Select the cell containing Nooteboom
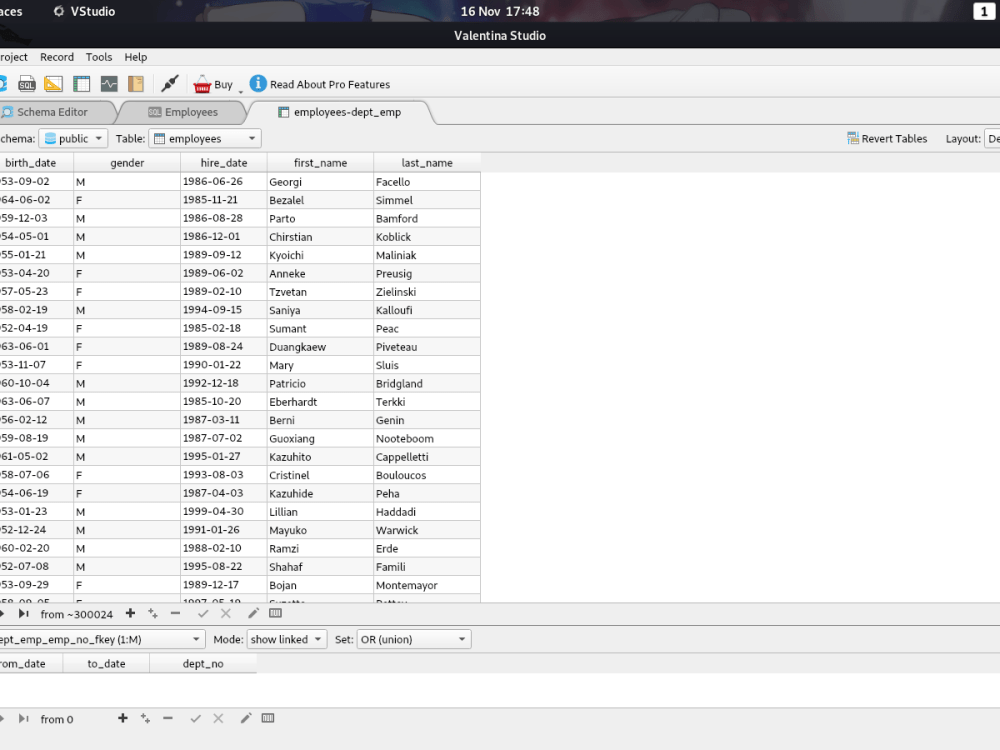The image size is (1000, 750). click(x=427, y=438)
